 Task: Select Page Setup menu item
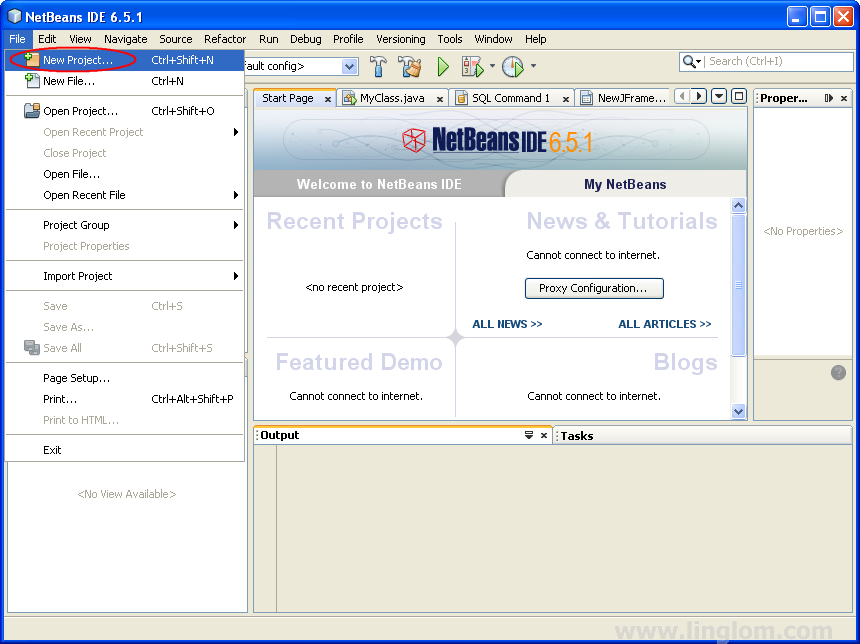(x=125, y=378)
